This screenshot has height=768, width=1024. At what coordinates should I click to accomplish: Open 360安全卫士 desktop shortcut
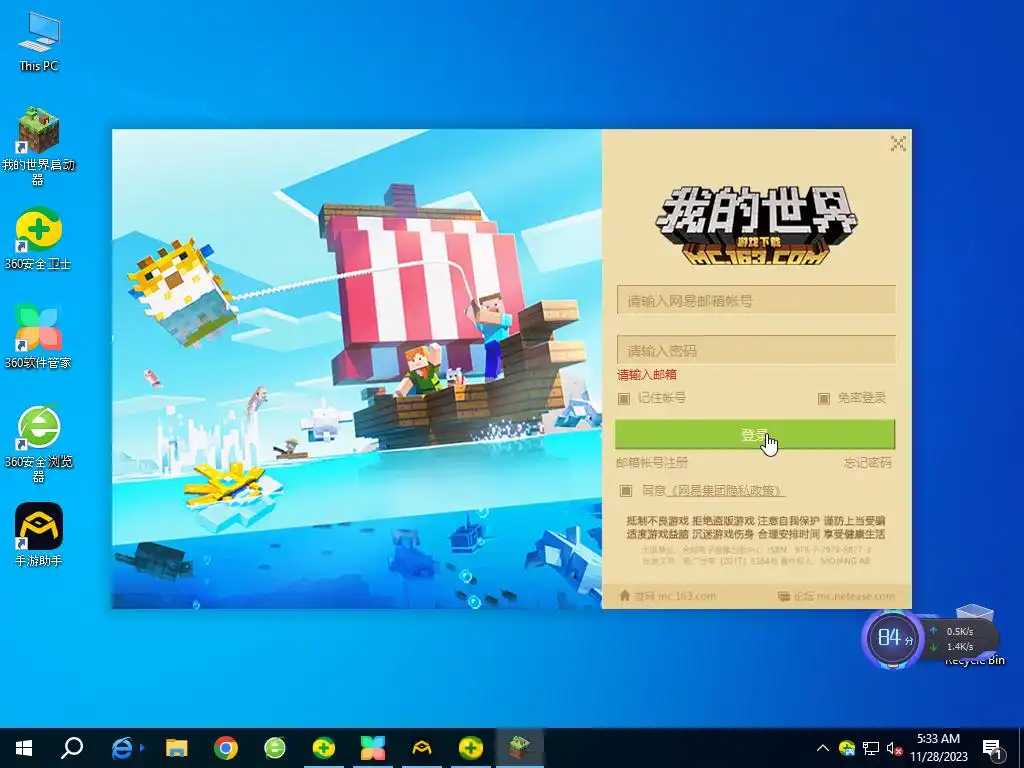38,238
